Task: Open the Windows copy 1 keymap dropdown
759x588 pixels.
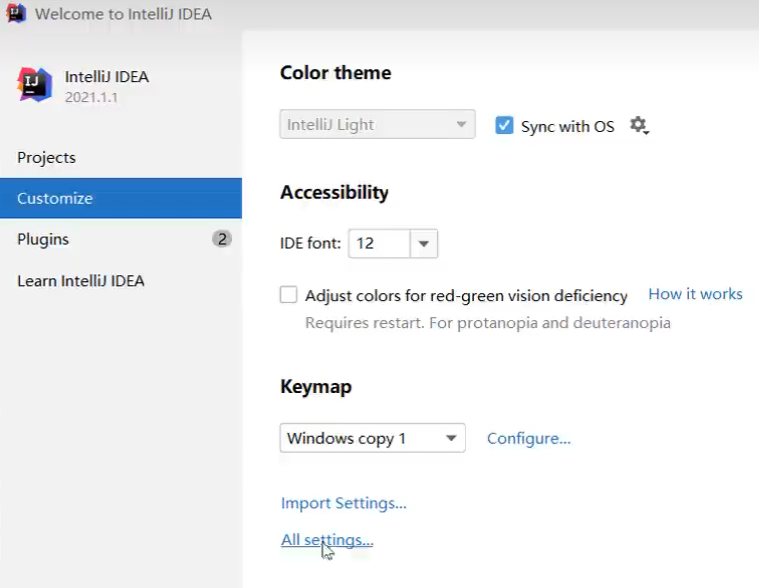Action: (373, 438)
